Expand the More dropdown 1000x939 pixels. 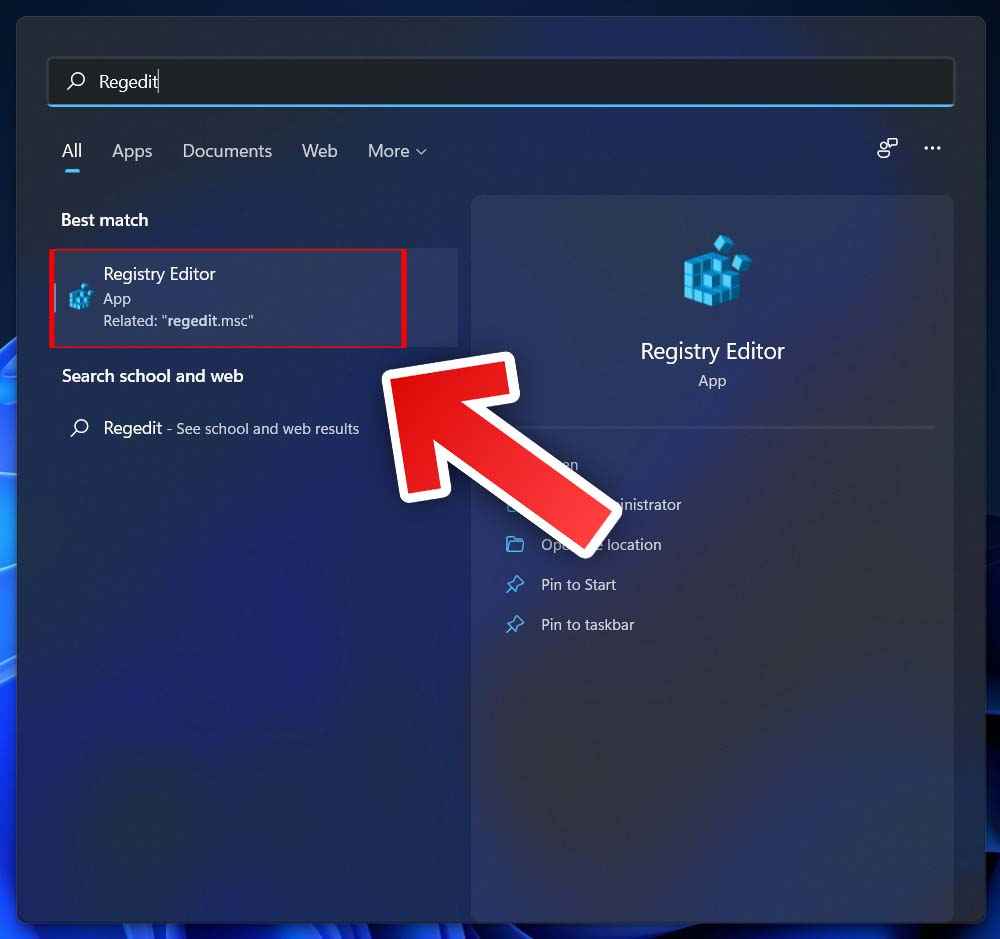coord(397,151)
